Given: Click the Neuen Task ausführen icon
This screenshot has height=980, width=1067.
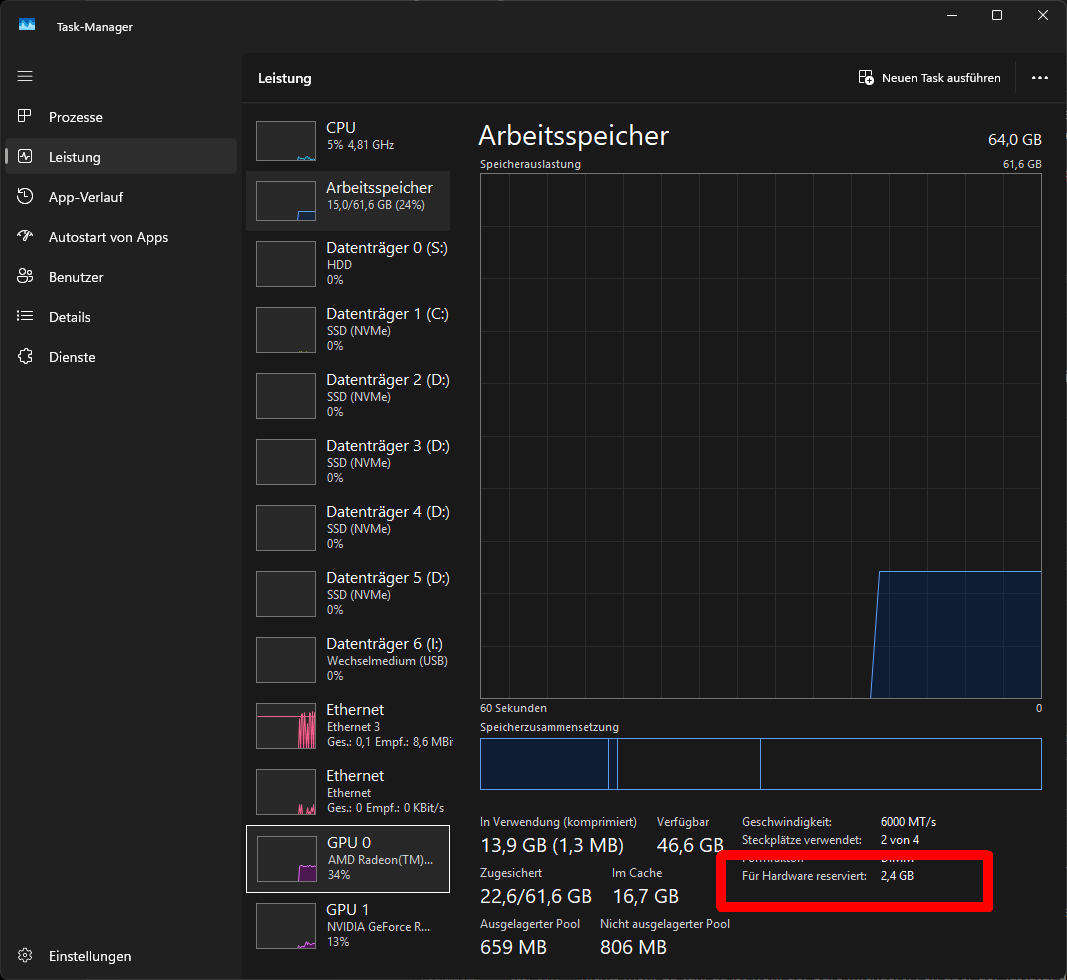Looking at the screenshot, I should (x=866, y=78).
